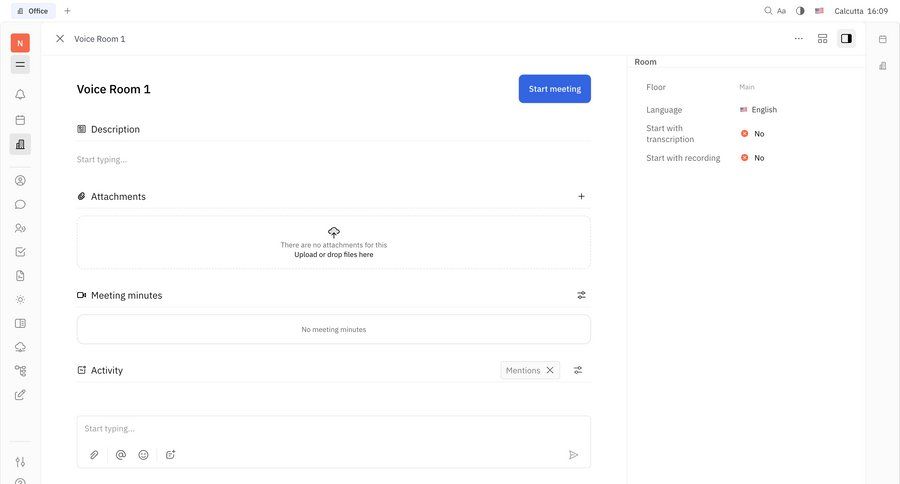Toggle Start with recording No value

tap(752, 158)
